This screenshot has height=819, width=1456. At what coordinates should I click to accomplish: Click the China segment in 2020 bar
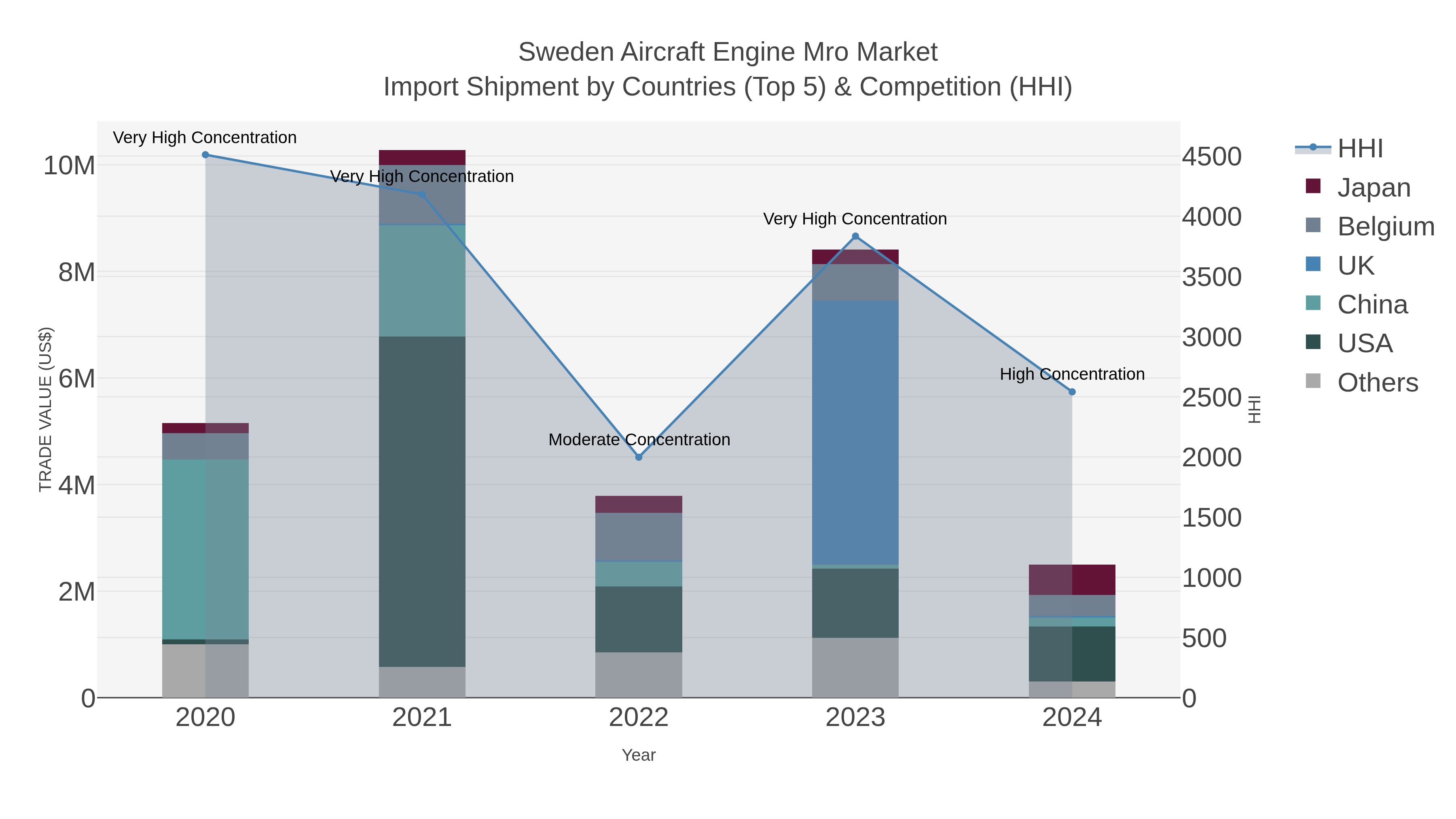tap(205, 549)
